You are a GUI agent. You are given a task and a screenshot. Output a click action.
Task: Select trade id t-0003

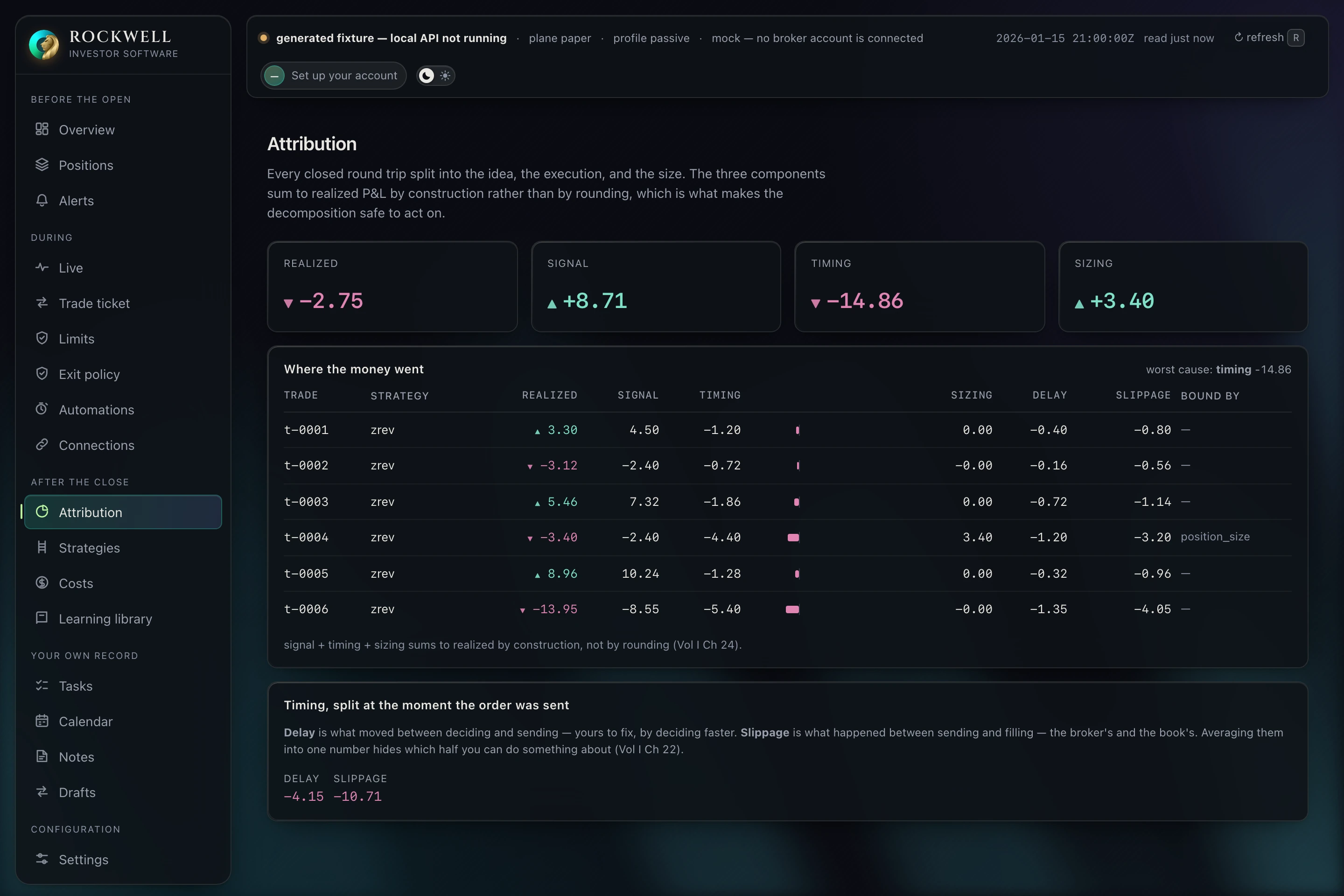pos(306,502)
